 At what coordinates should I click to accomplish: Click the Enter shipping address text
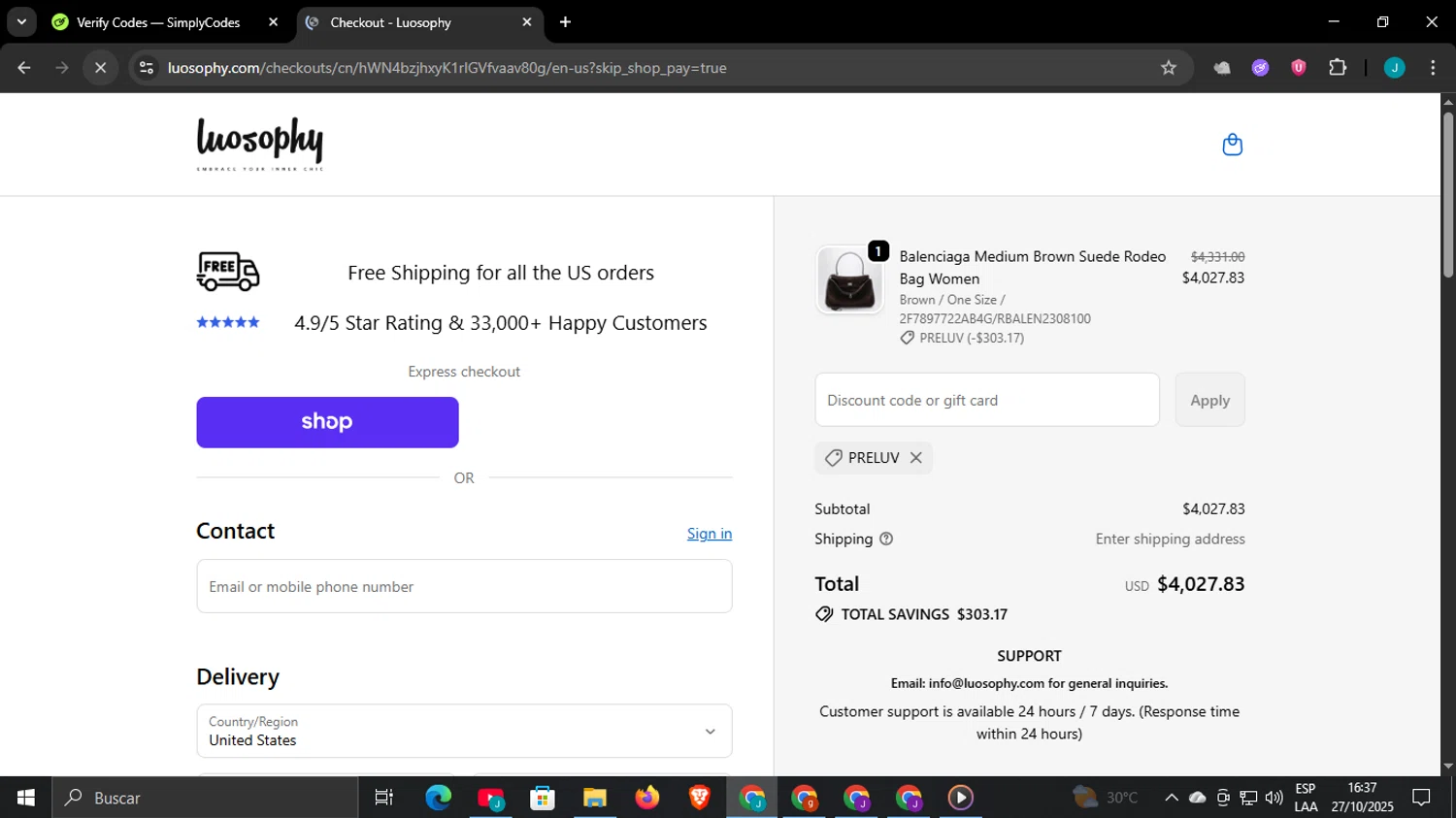(x=1170, y=539)
